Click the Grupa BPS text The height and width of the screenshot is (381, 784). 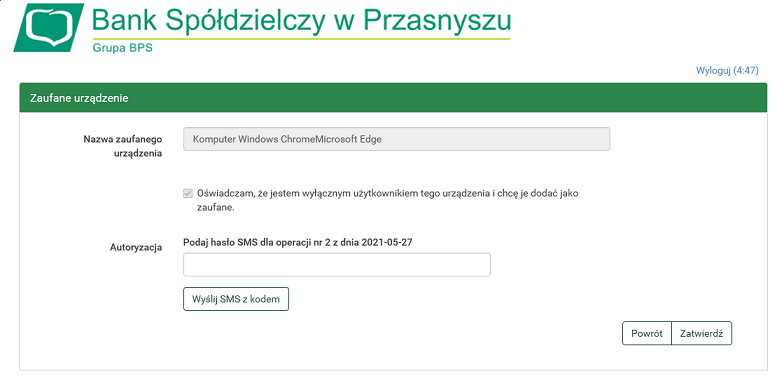pos(122,48)
